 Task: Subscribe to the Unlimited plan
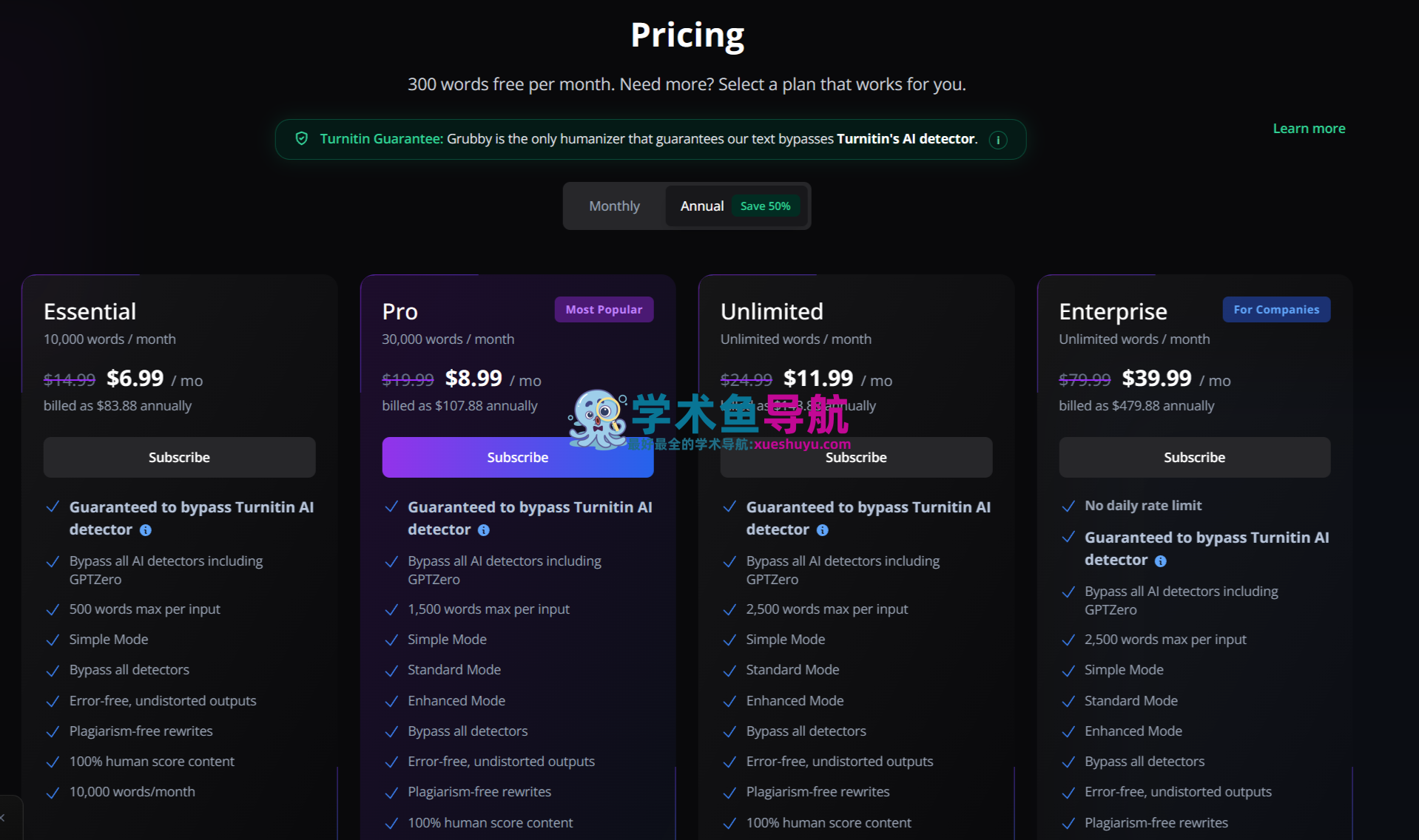point(856,458)
